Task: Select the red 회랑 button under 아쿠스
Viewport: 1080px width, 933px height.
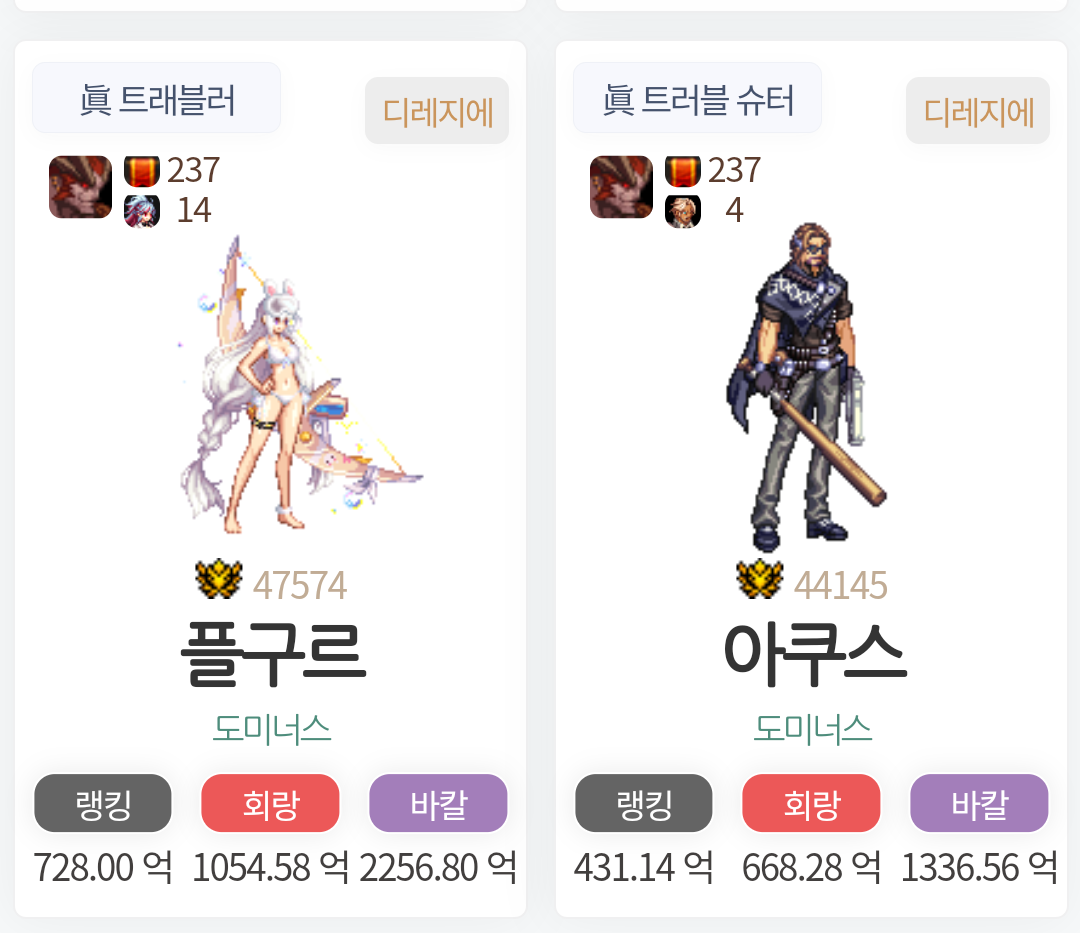Action: (811, 803)
